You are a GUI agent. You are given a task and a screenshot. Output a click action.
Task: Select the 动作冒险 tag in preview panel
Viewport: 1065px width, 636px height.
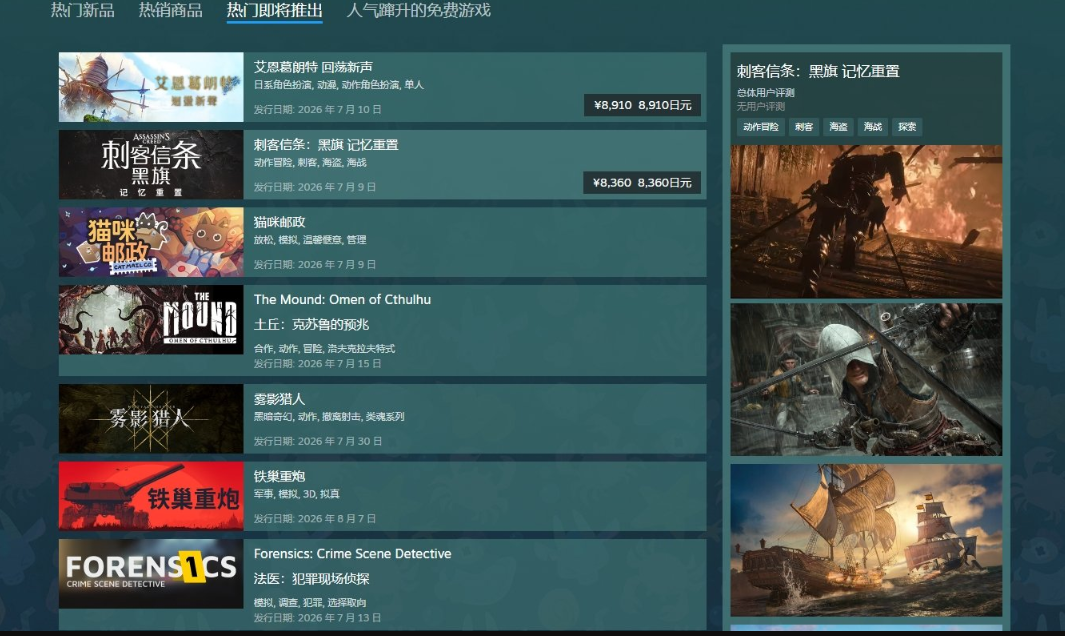click(761, 127)
